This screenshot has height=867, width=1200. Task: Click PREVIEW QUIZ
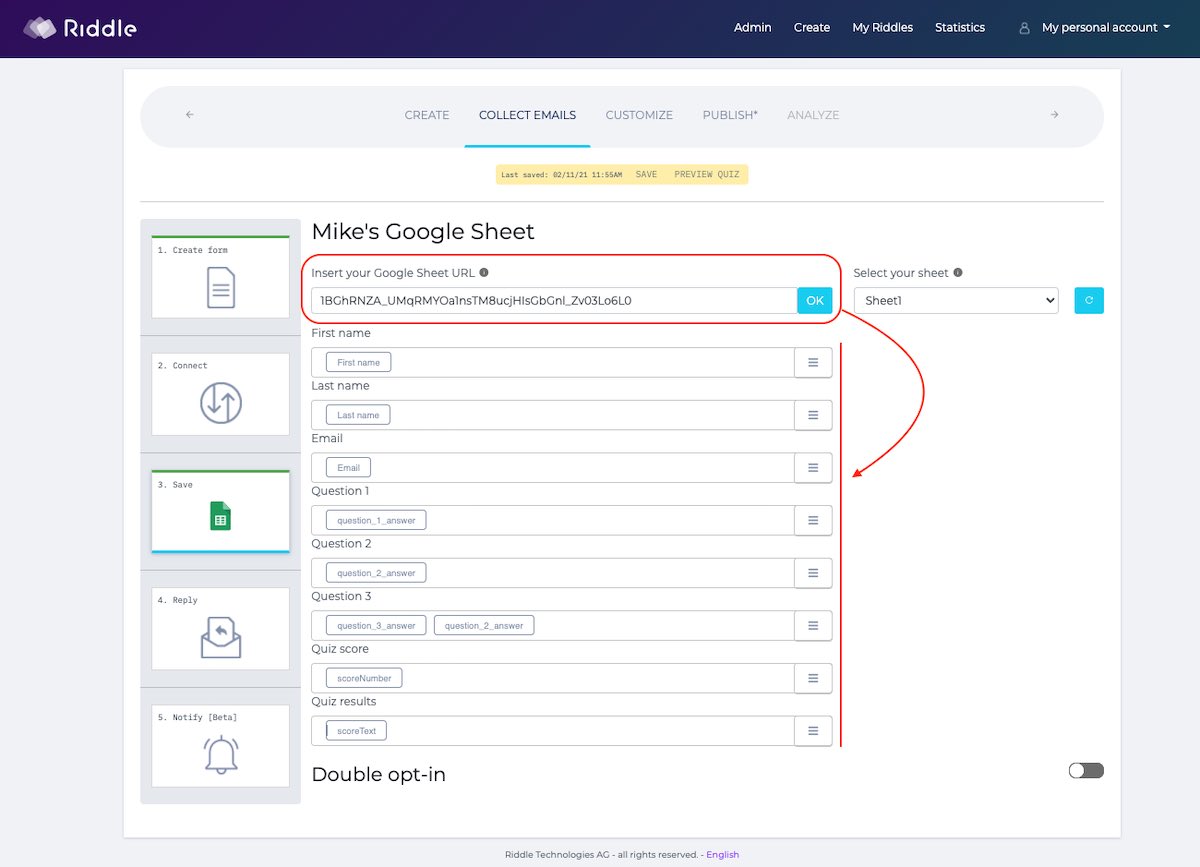click(707, 175)
